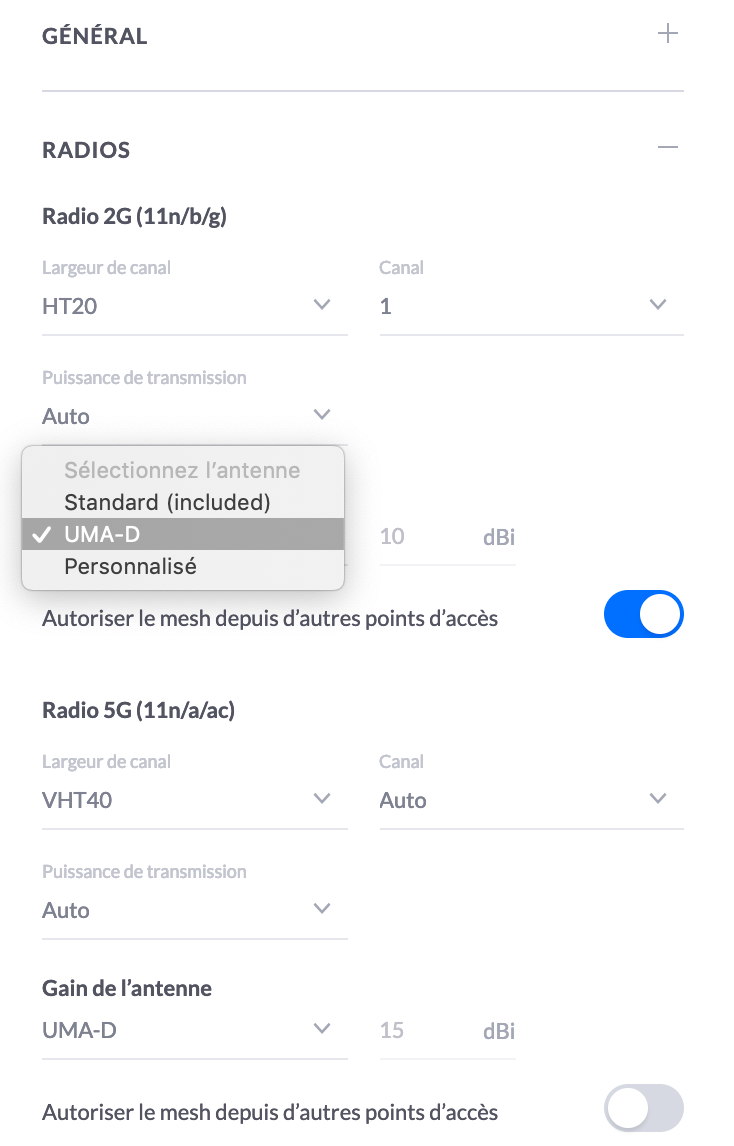Click chevron beside 5G Canal Auto
734x1146 pixels.
(658, 799)
